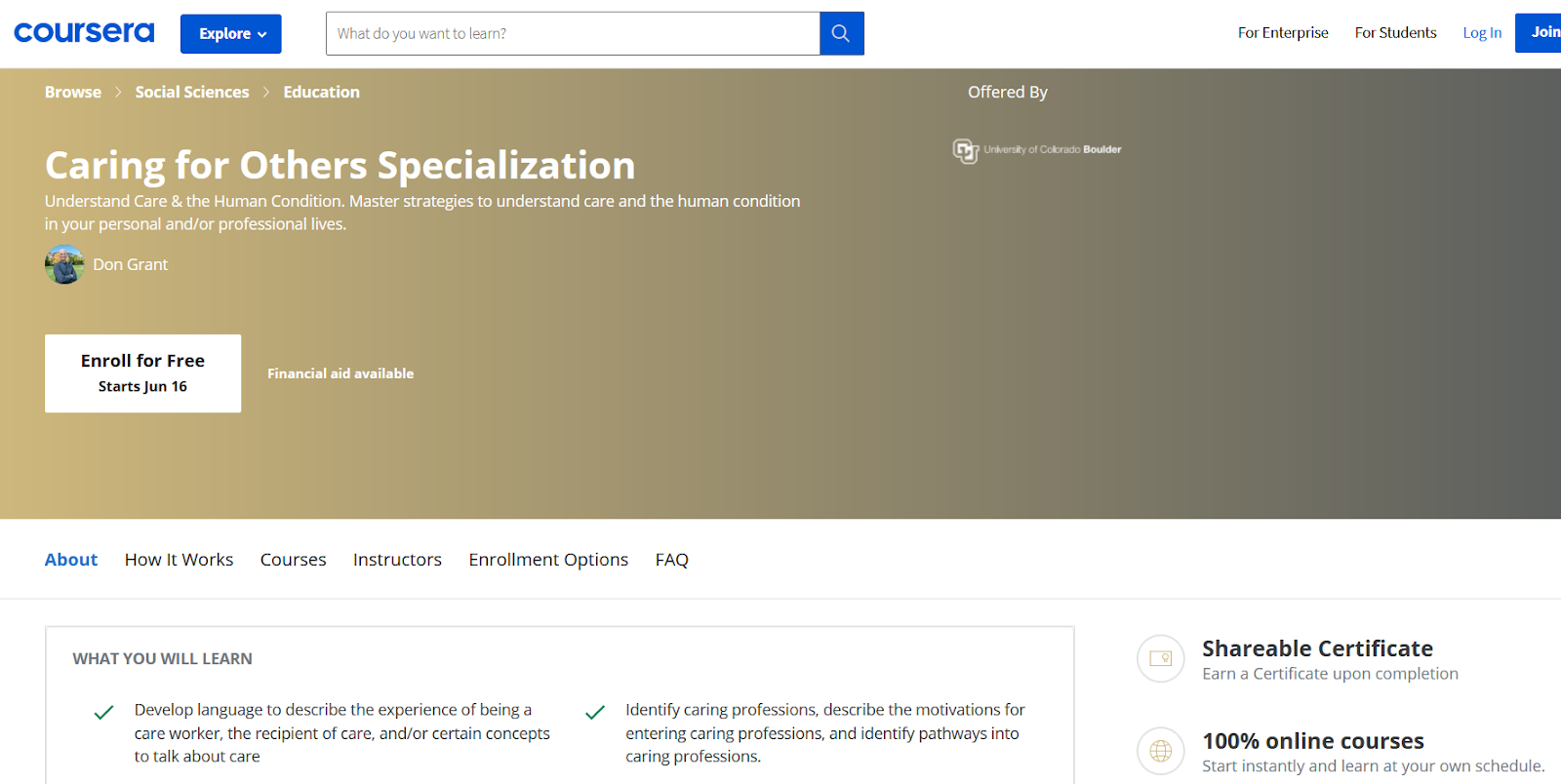Click the Join button
The width and height of the screenshot is (1561, 784).
[1540, 32]
